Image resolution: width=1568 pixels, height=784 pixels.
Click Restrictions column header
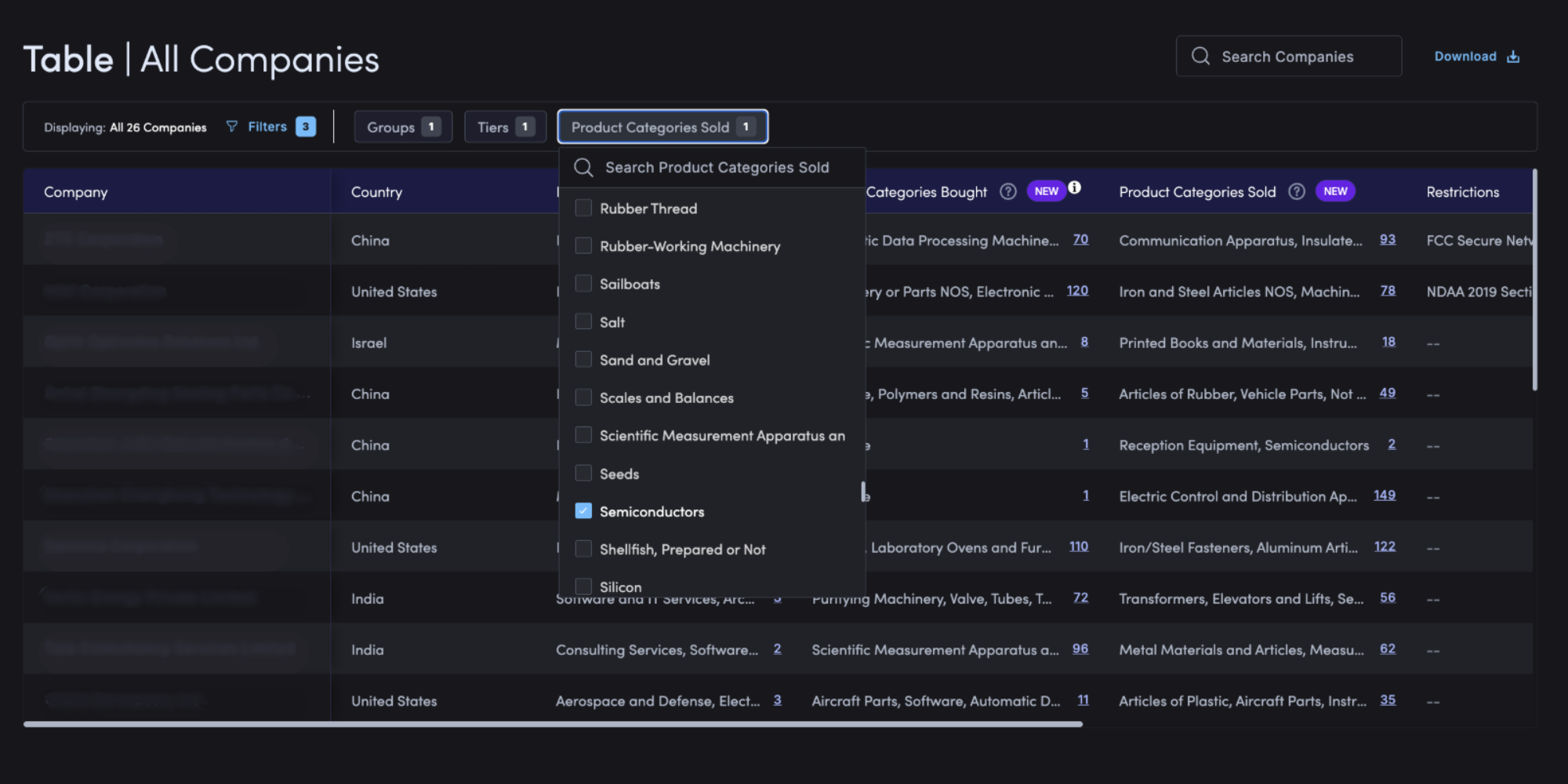[1463, 192]
